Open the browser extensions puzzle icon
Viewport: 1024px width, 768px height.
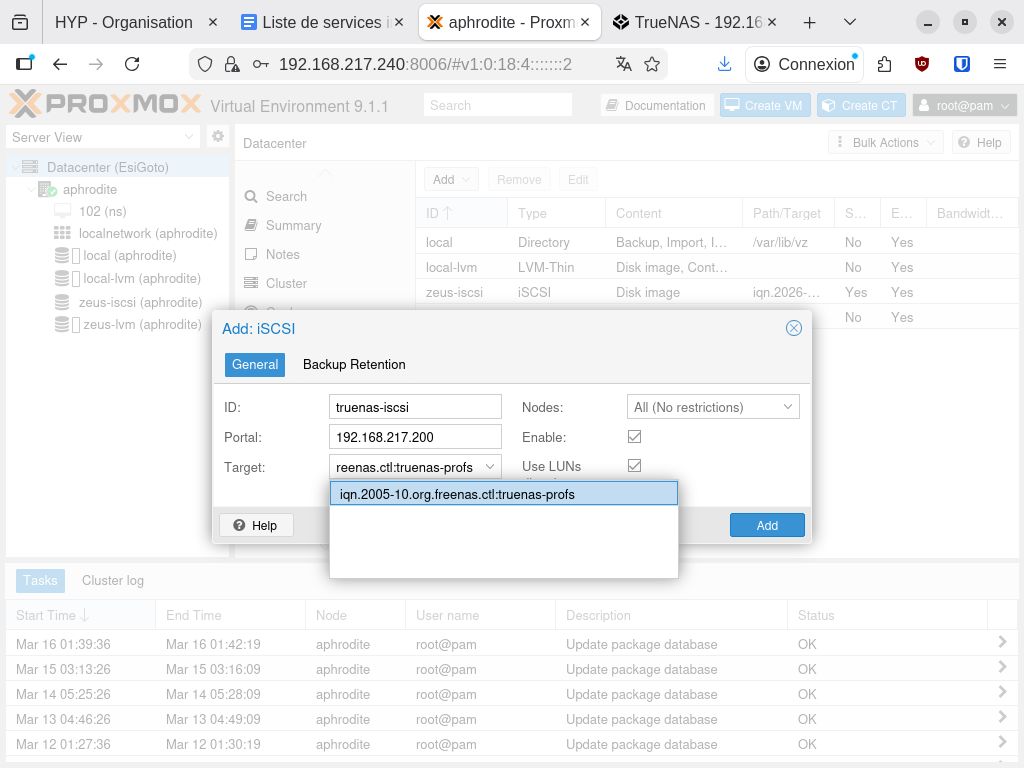coord(884,64)
